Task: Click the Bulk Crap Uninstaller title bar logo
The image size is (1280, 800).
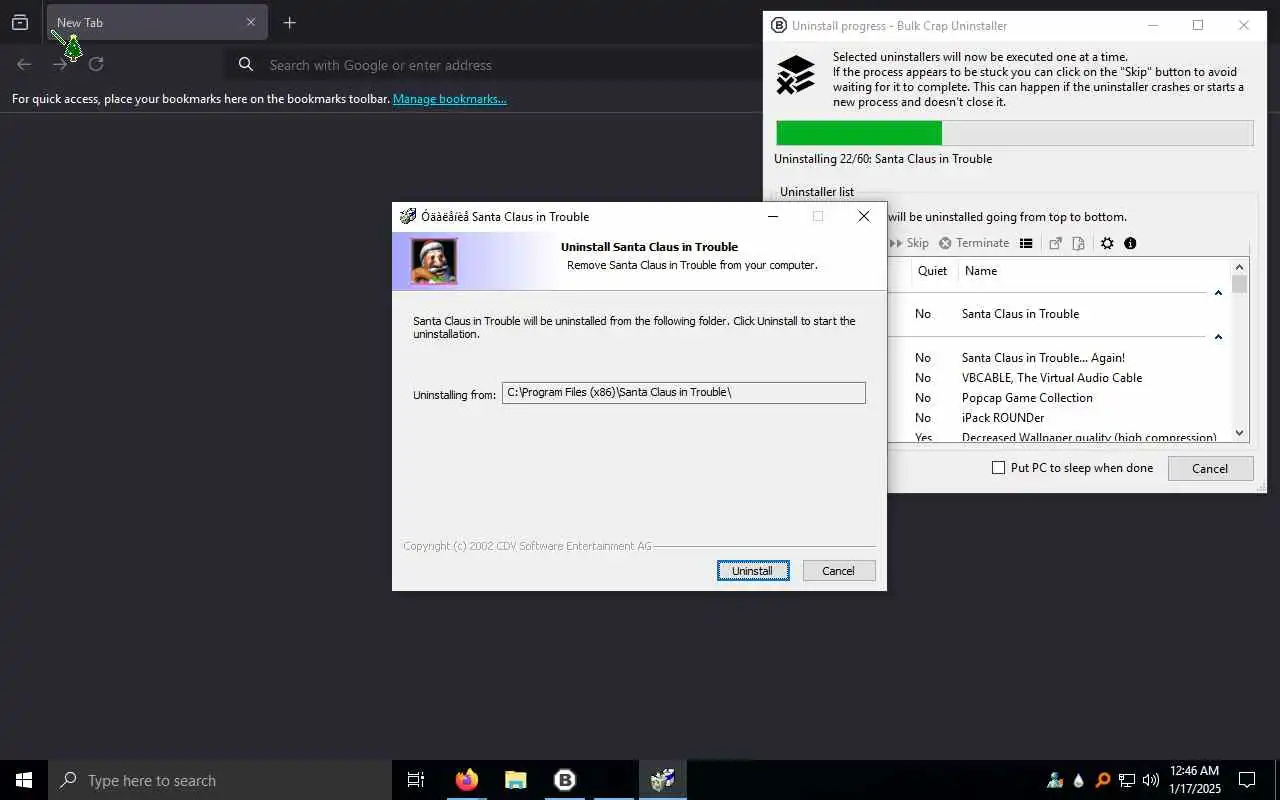Action: point(780,26)
